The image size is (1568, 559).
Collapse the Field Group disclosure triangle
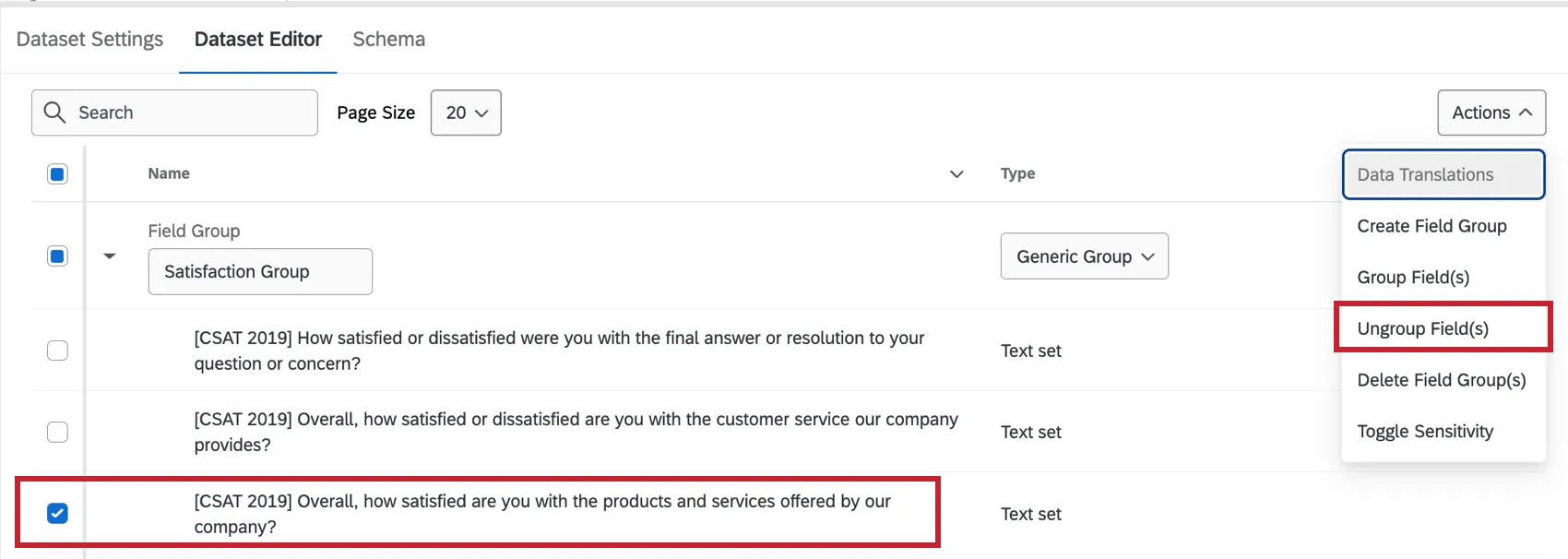point(110,256)
